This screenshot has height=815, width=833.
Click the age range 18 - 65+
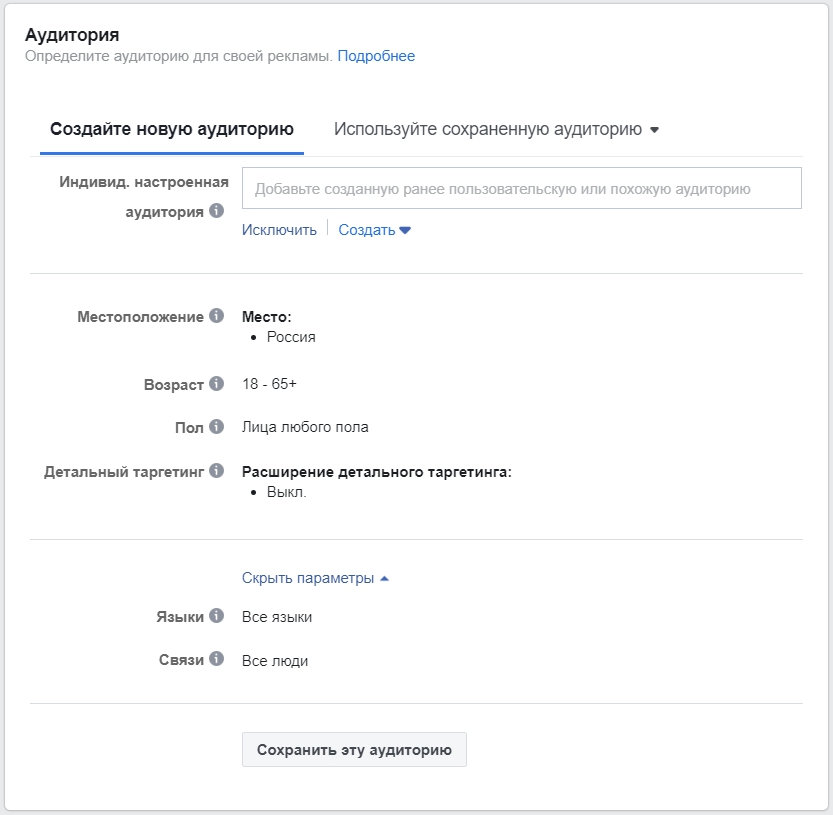[x=269, y=384]
